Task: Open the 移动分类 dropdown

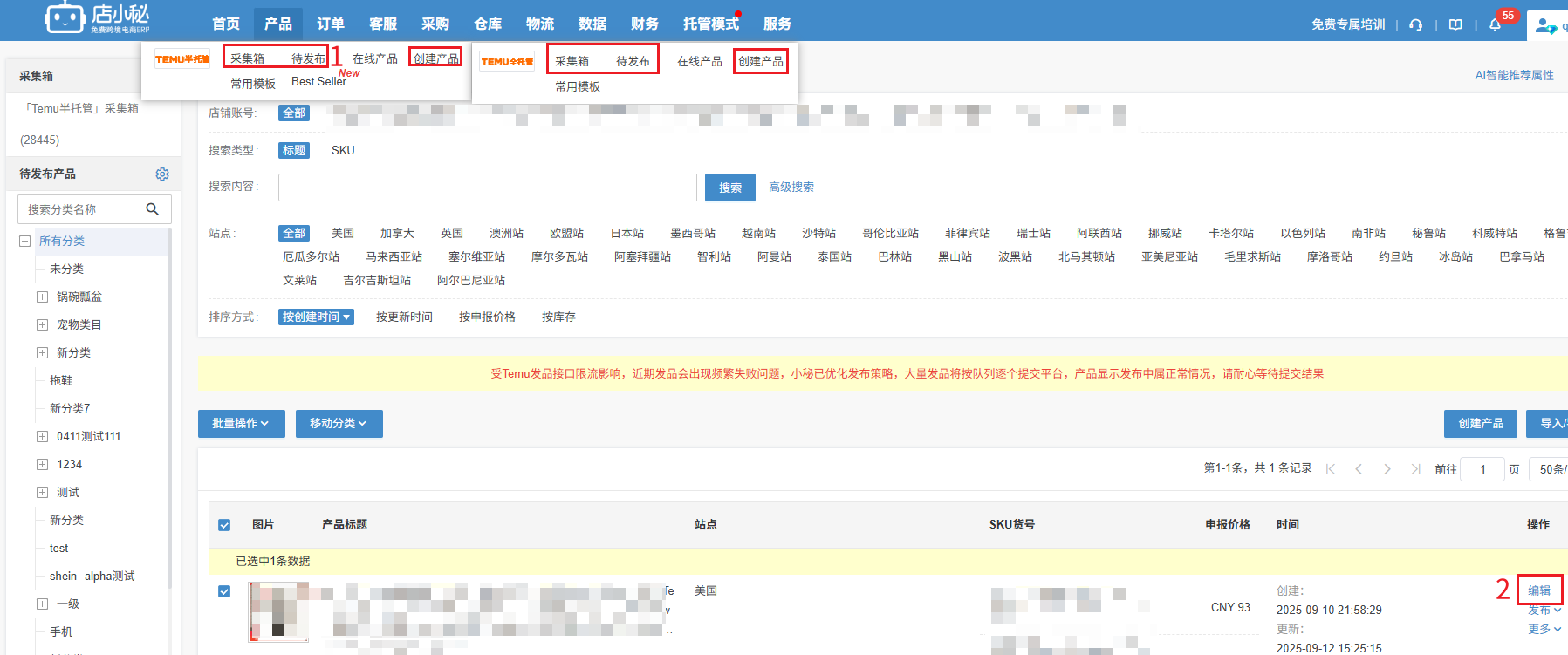Action: pyautogui.click(x=339, y=423)
